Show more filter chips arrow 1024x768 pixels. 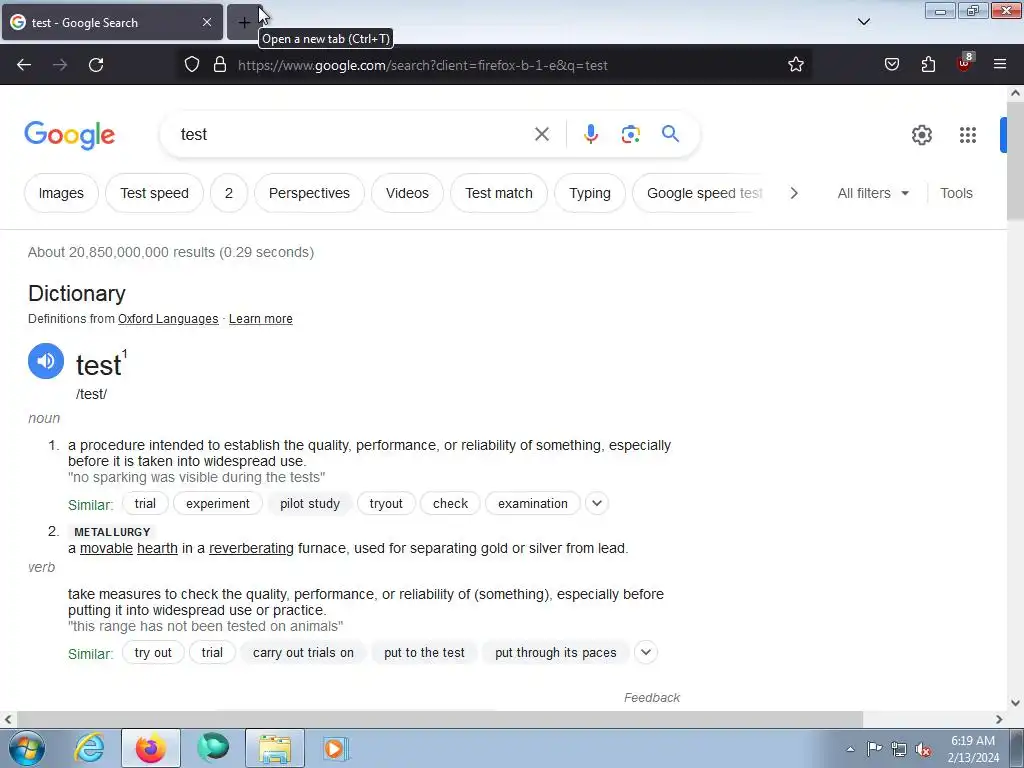(x=794, y=193)
